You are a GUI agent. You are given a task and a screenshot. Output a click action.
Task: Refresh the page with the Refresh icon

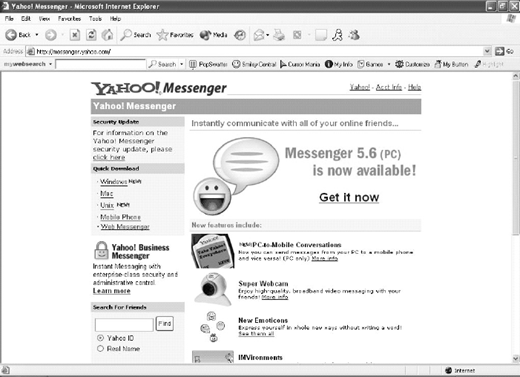click(x=91, y=35)
